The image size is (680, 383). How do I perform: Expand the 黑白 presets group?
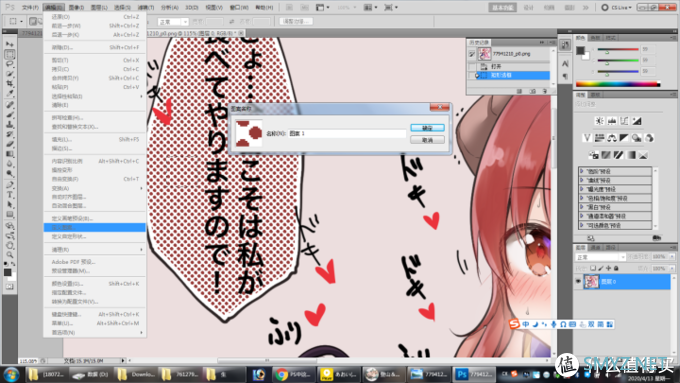click(x=582, y=207)
